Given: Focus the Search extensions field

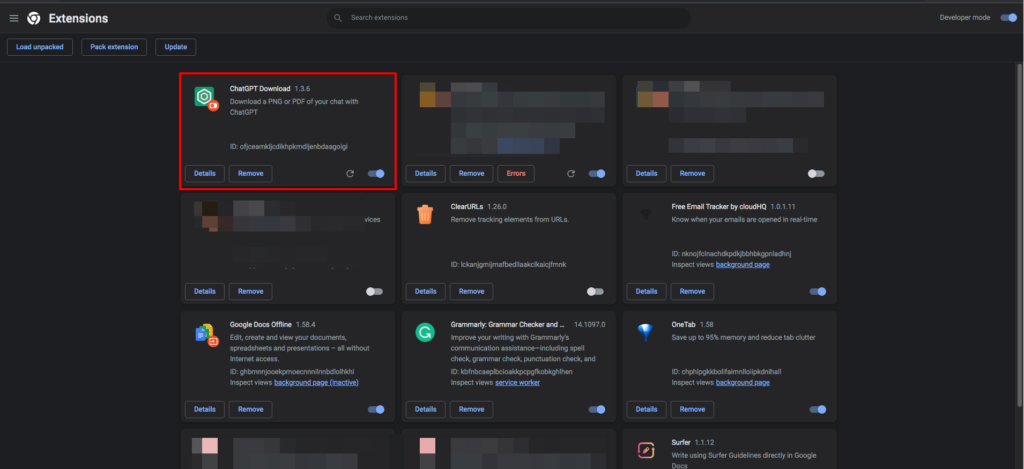Looking at the screenshot, I should point(509,18).
